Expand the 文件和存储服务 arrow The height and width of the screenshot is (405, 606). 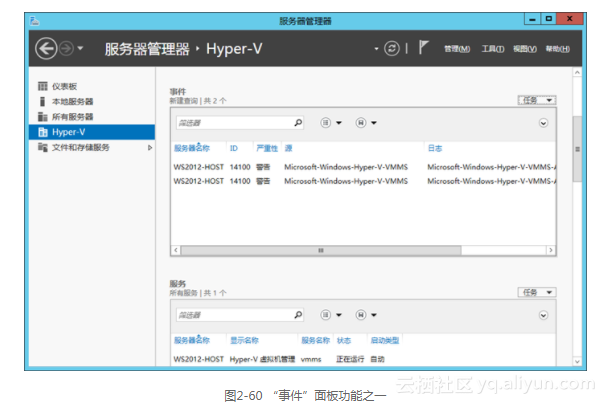[150, 148]
